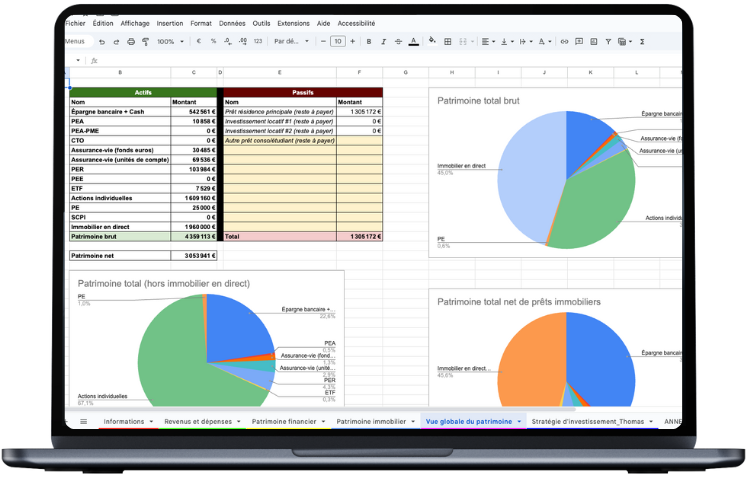The height and width of the screenshot is (477, 747).
Task: Switch to Patrimoine financier sheet tab
Action: pos(284,421)
